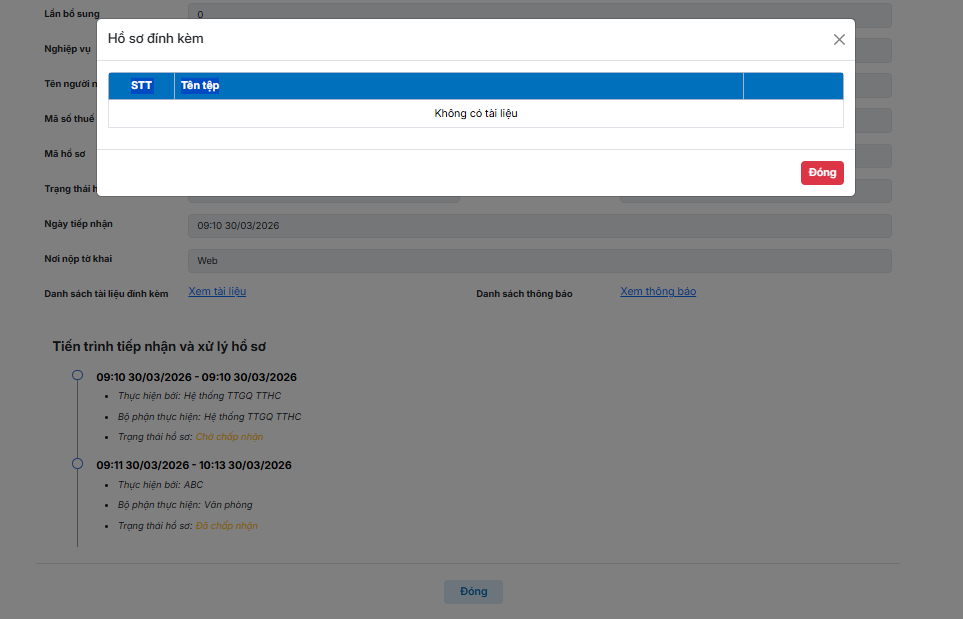Click the 09:10 30/03/2026 timeline entry heading

(x=197, y=377)
